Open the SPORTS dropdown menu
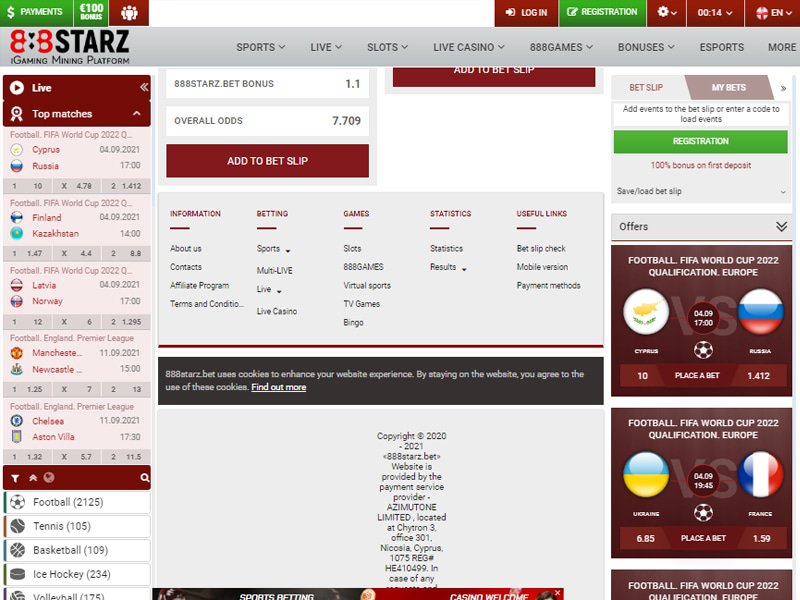 click(261, 47)
